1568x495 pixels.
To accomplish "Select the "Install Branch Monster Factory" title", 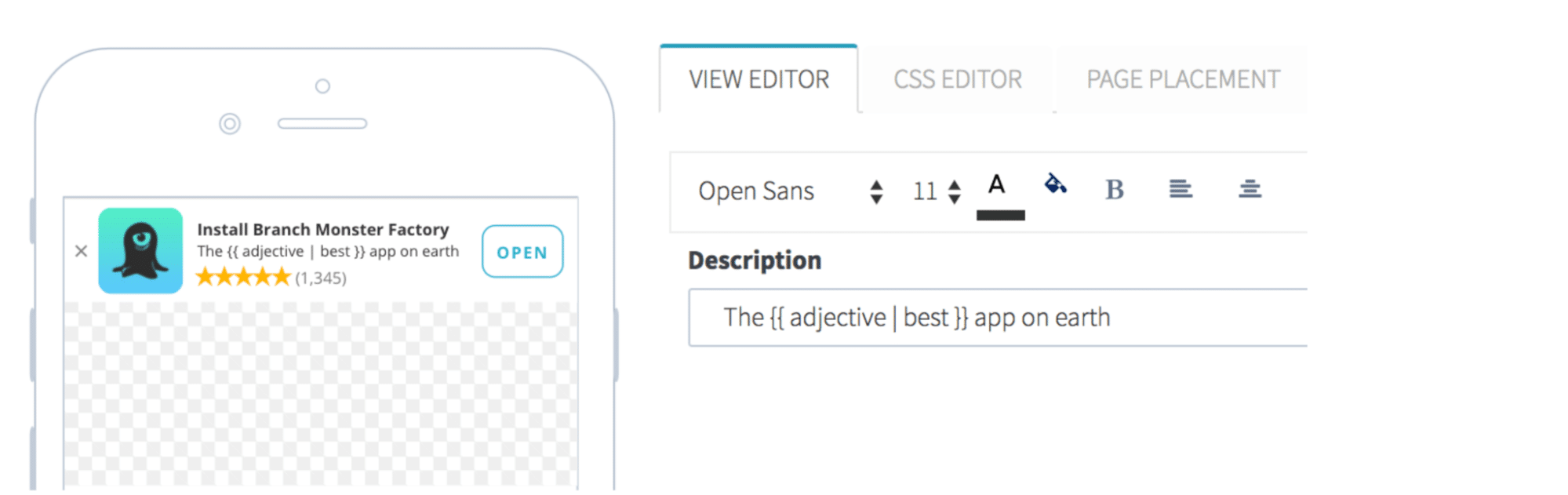I will tap(322, 230).
